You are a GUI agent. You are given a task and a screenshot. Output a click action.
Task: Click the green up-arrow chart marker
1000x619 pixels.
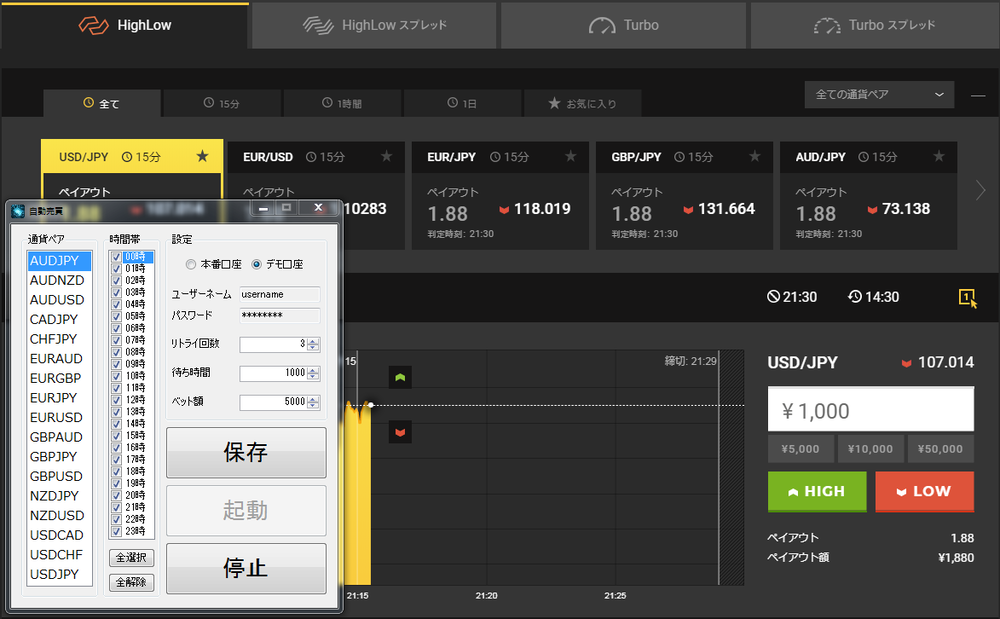coord(400,377)
